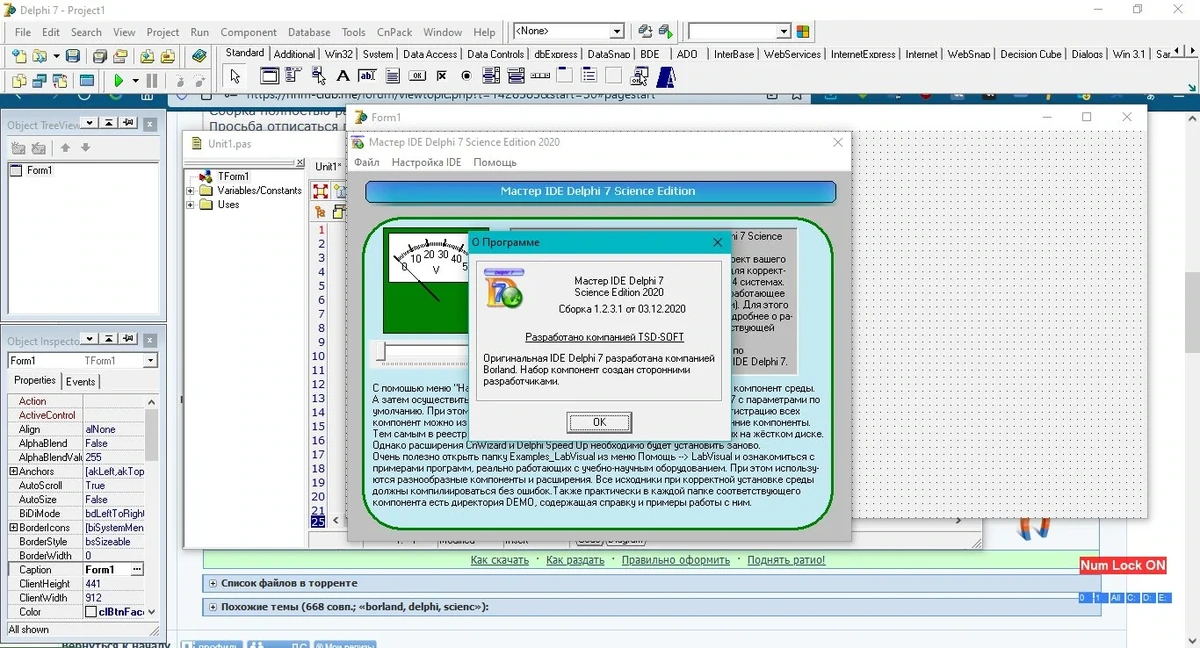Image resolution: width=1200 pixels, height=648 pixels.
Task: Open the Form1 TForm1 object dropdown
Action: pos(150,361)
